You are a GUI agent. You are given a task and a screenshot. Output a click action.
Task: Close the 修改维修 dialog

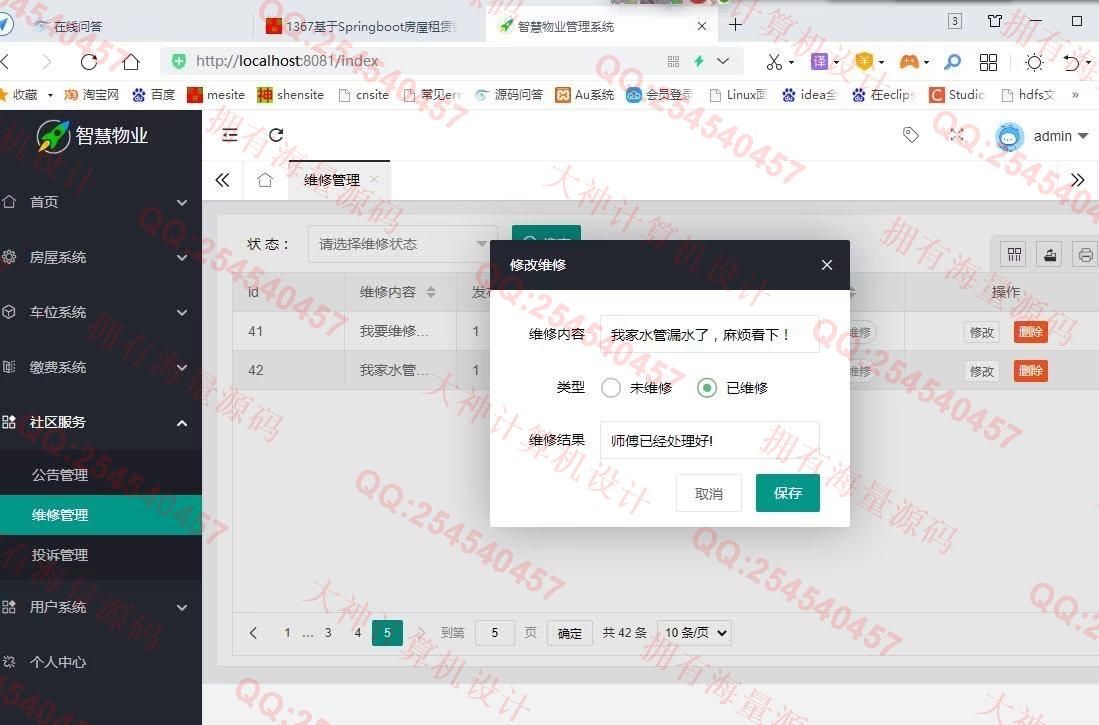[827, 264]
